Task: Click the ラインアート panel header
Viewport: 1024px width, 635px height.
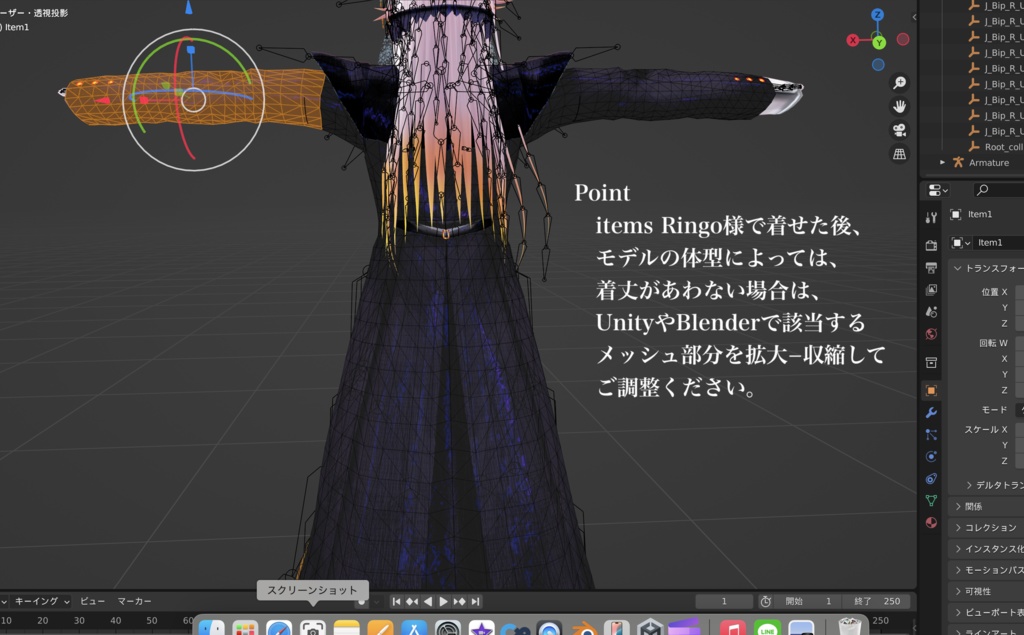Action: click(987, 631)
